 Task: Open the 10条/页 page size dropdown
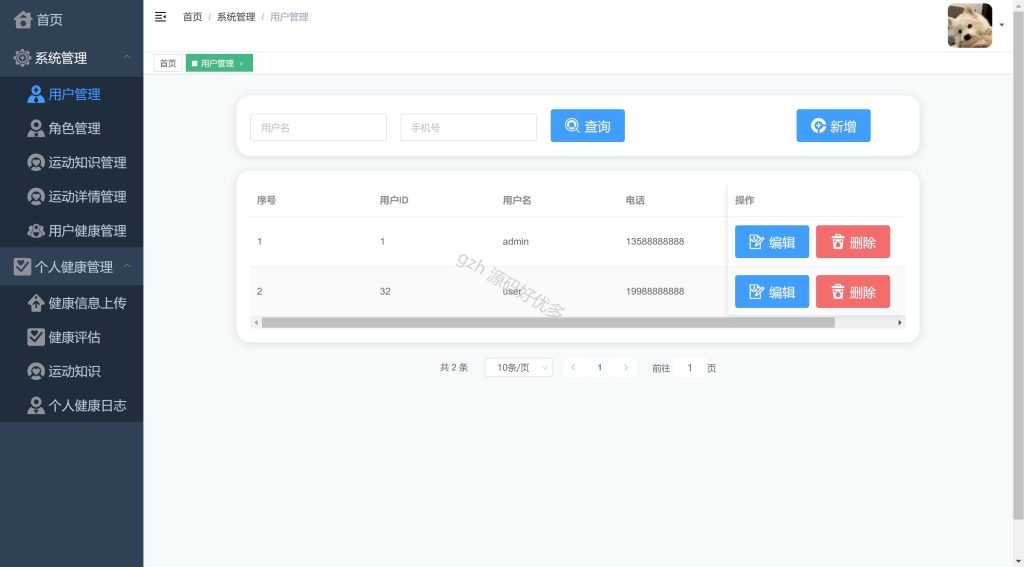pos(519,368)
